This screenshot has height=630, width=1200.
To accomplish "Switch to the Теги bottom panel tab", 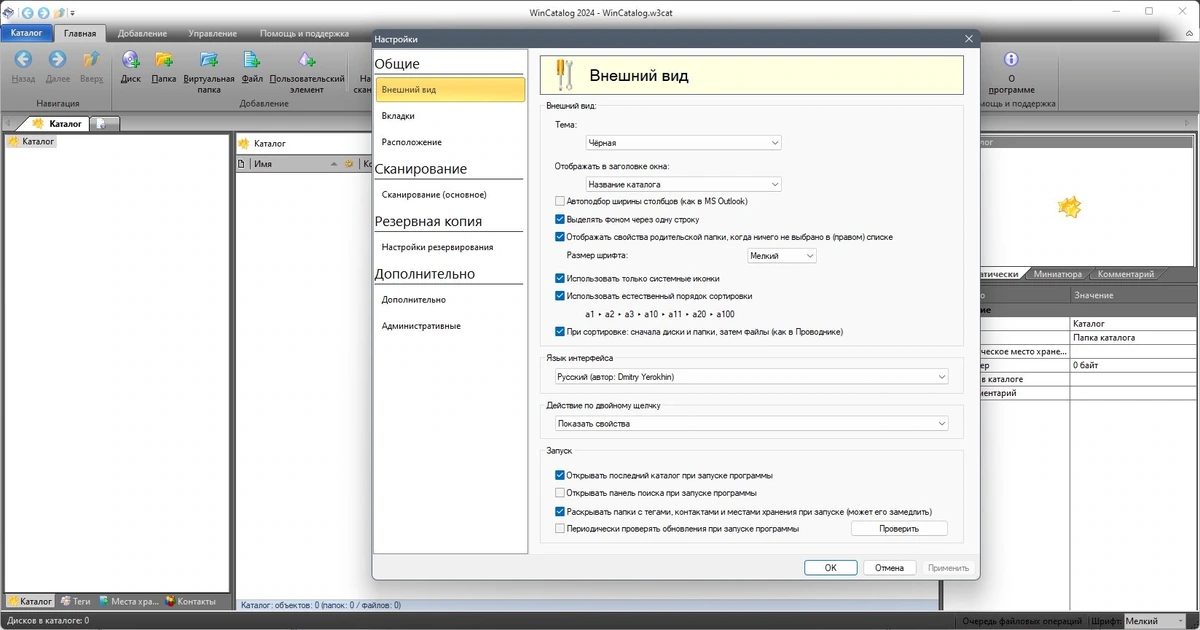I will tap(76, 602).
